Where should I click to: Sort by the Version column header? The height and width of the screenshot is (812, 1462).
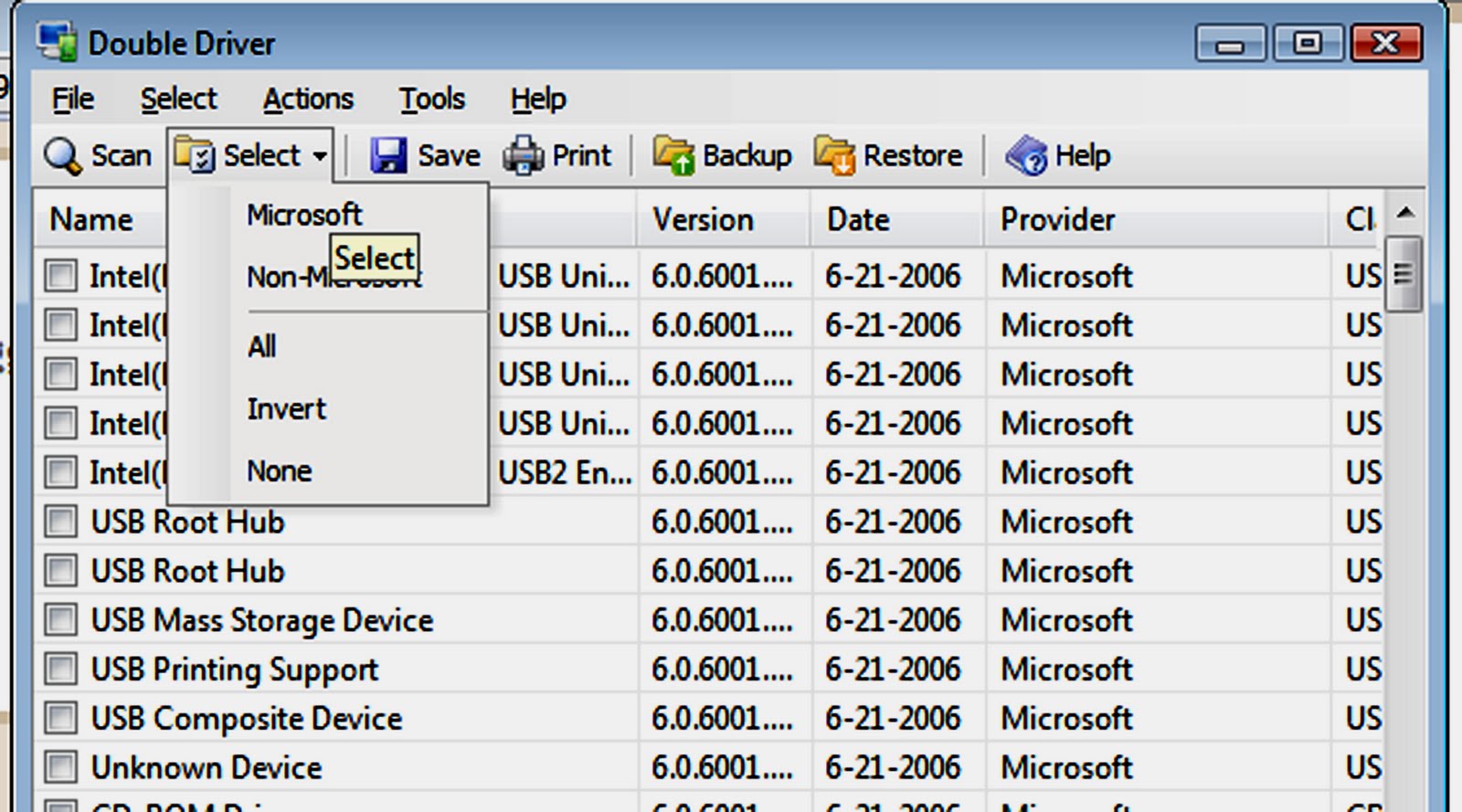[724, 219]
